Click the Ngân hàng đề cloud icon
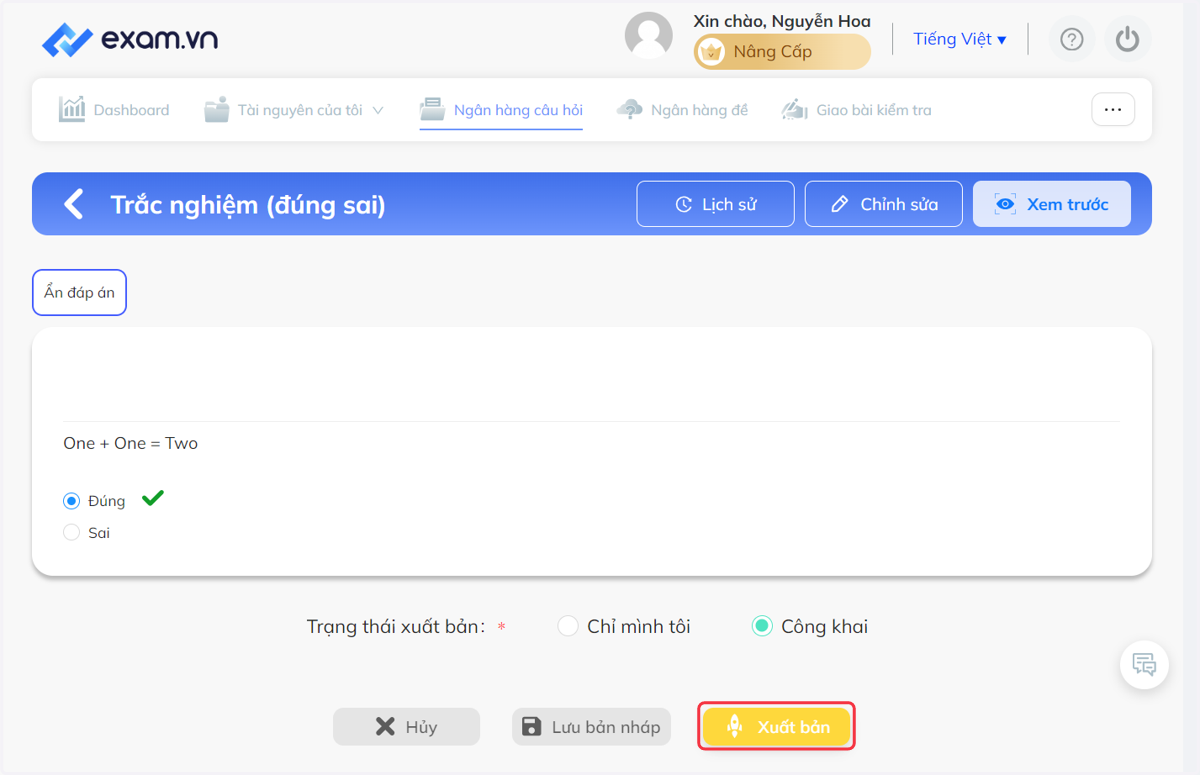This screenshot has height=775, width=1200. pos(630,109)
